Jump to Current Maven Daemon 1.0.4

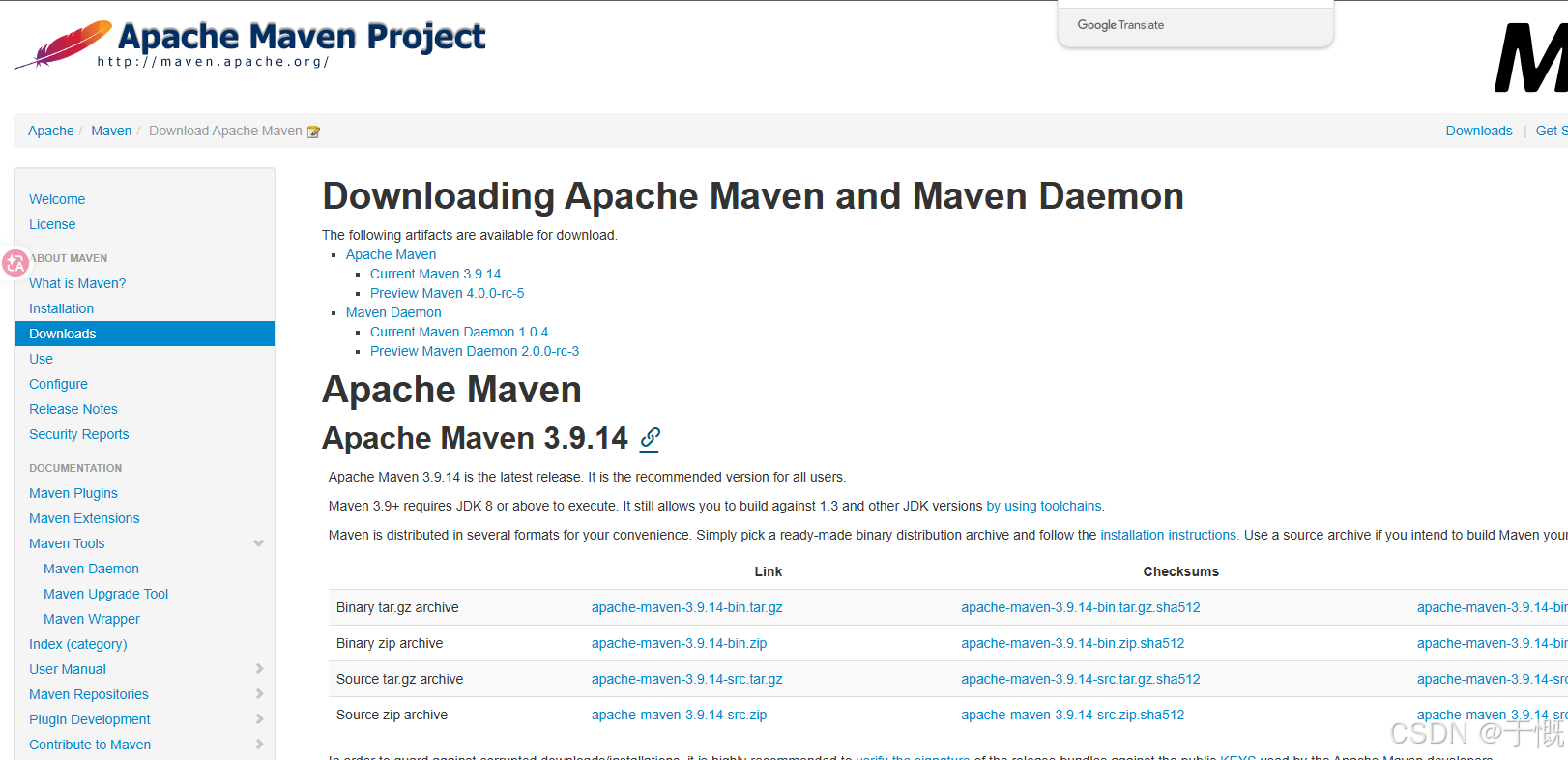coord(459,332)
